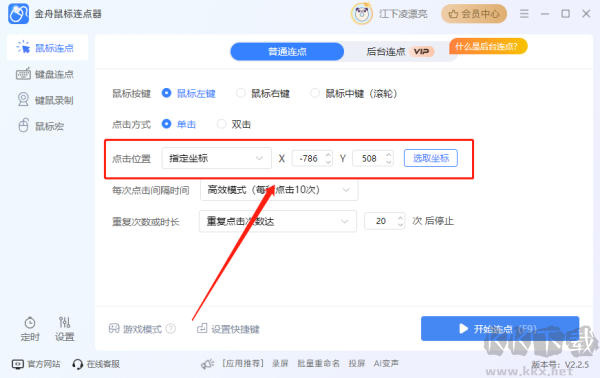Click the megaphone 应用推荐 icon
Viewport: 600px width, 378px height.
pos(207,364)
